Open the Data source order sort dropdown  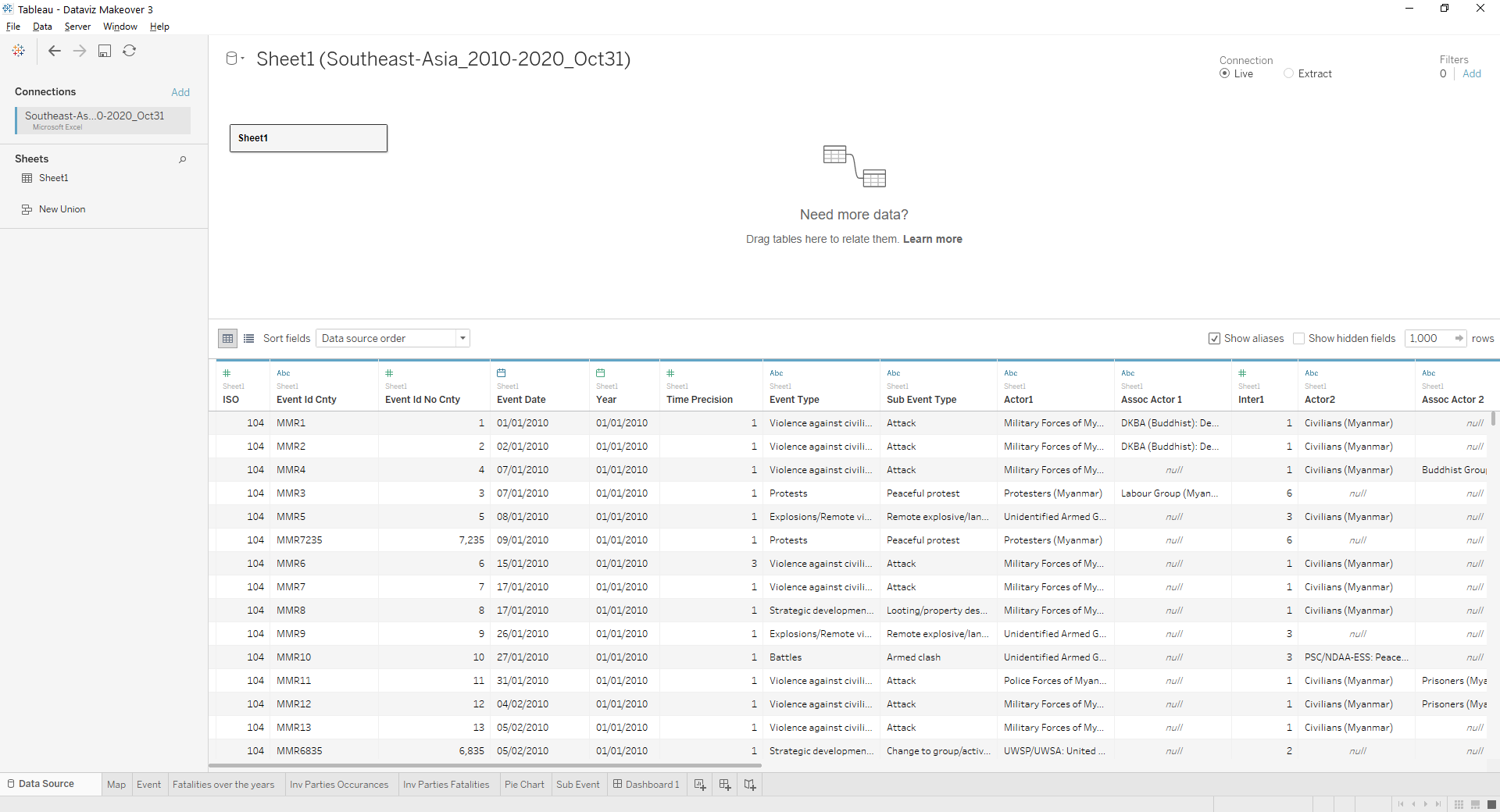coord(462,338)
